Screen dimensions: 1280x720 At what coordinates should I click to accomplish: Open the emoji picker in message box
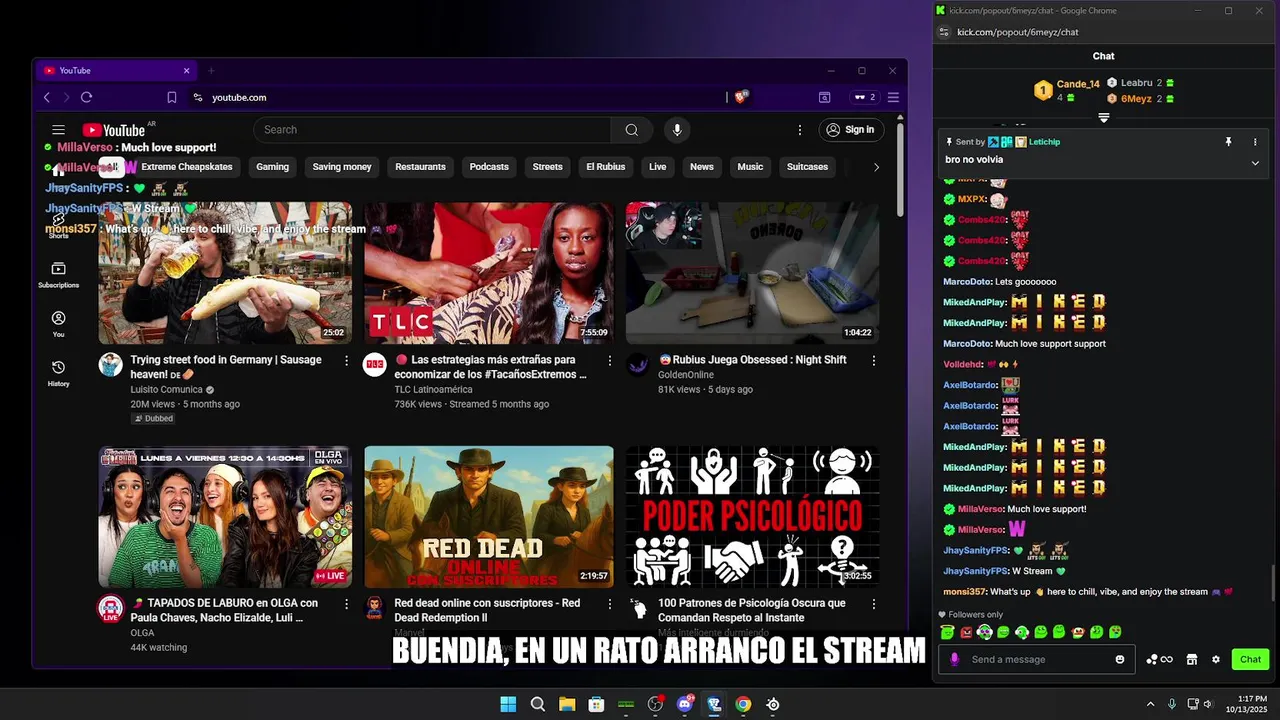[x=1120, y=660]
